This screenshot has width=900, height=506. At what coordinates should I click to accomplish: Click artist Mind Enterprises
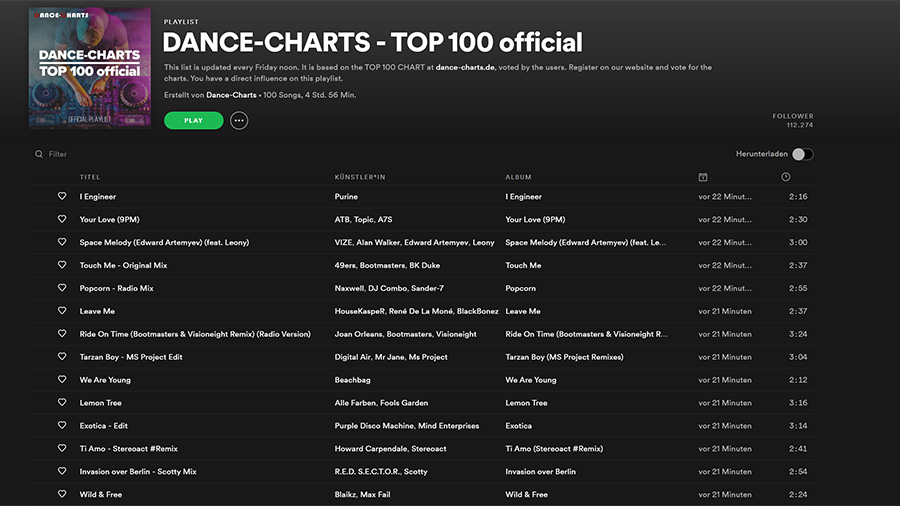[448, 426]
